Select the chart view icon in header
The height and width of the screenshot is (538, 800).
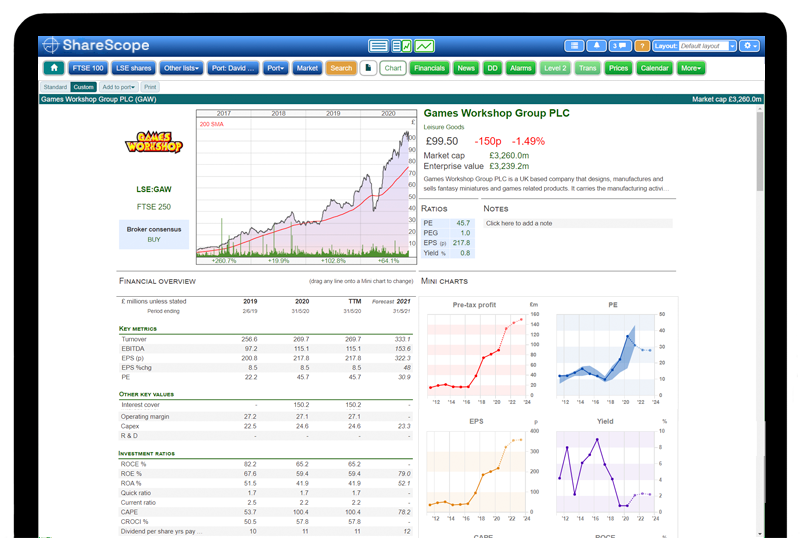tap(425, 46)
